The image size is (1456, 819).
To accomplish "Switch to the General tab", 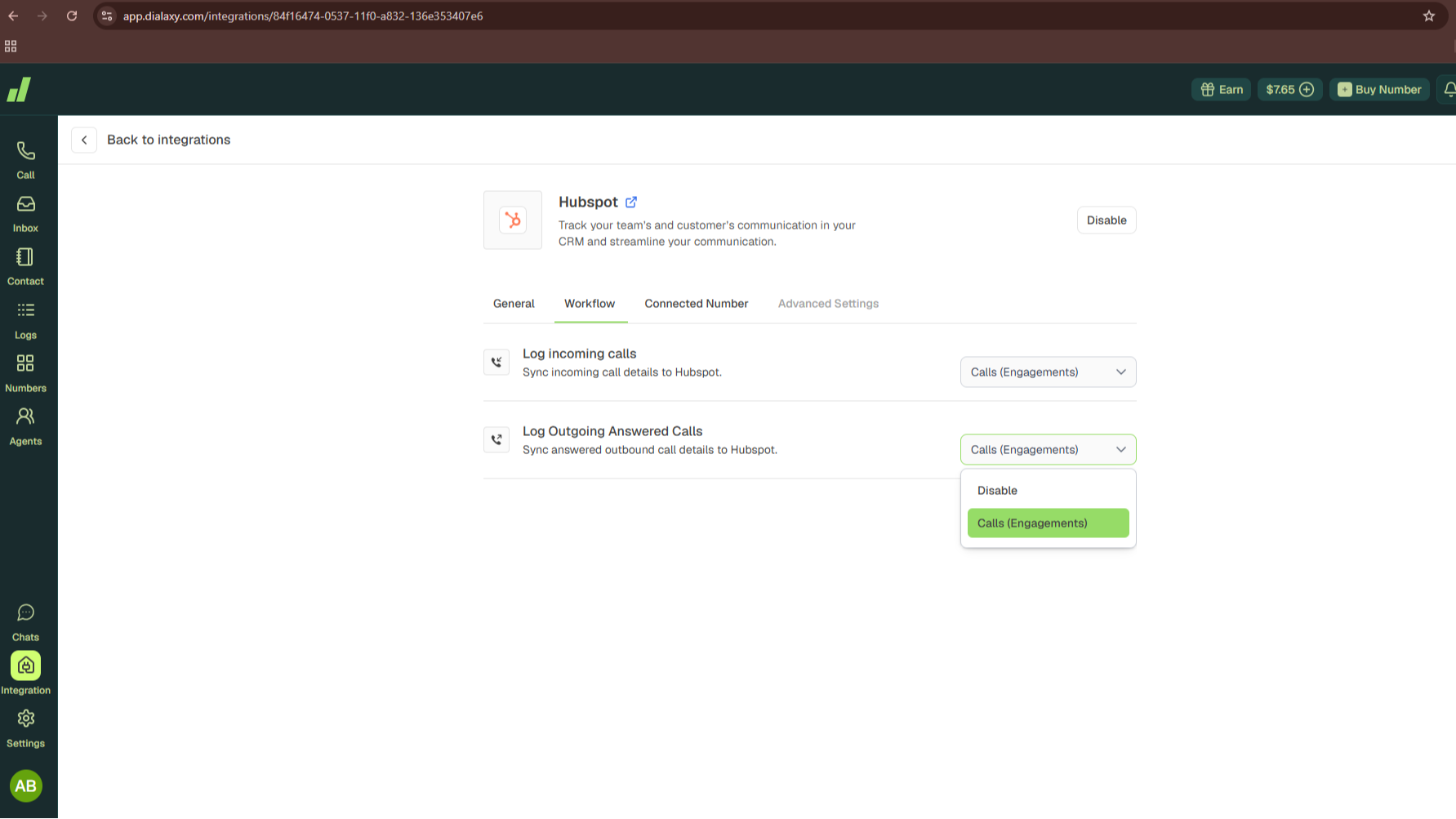I will [514, 304].
